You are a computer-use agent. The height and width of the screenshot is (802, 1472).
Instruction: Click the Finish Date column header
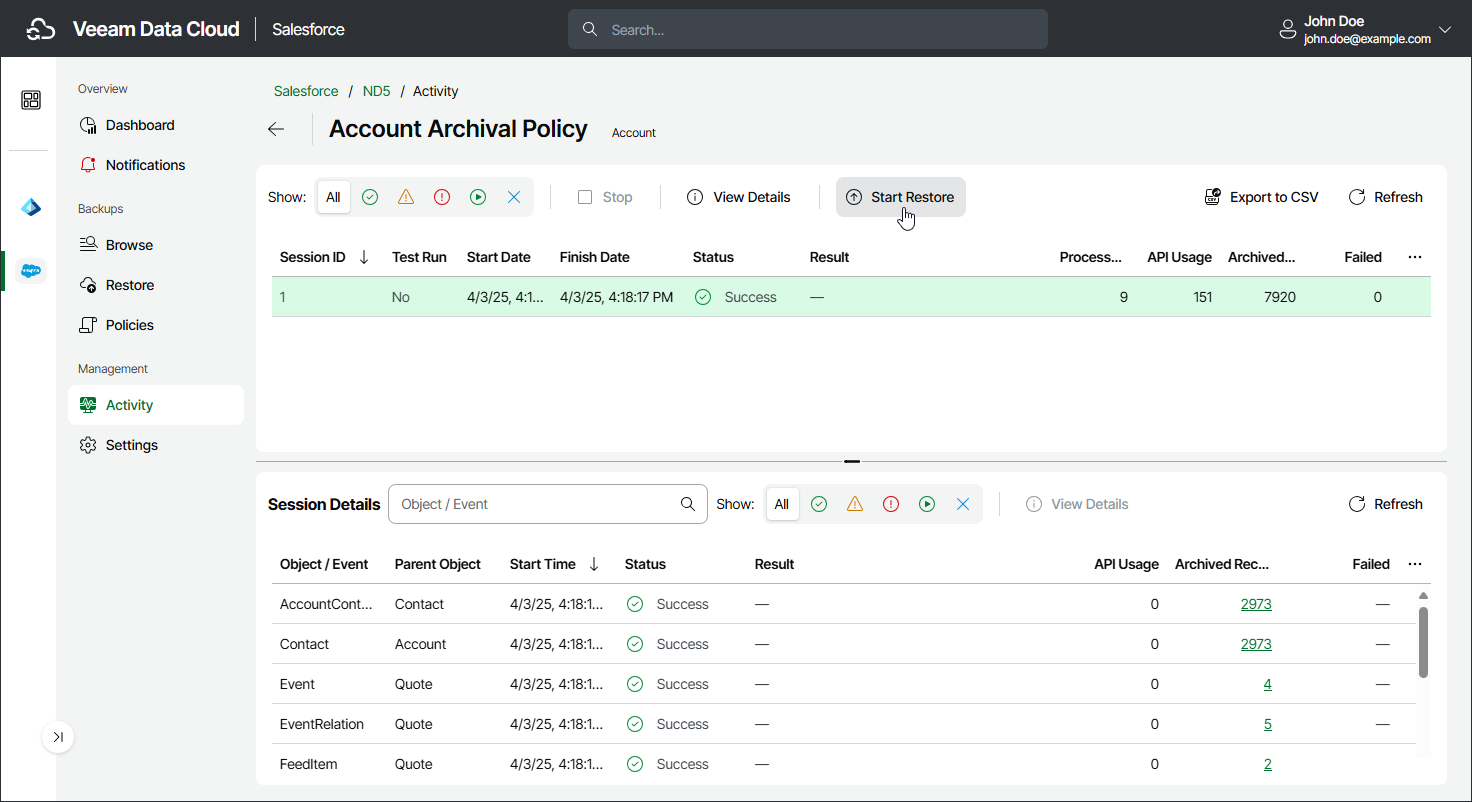[595, 257]
